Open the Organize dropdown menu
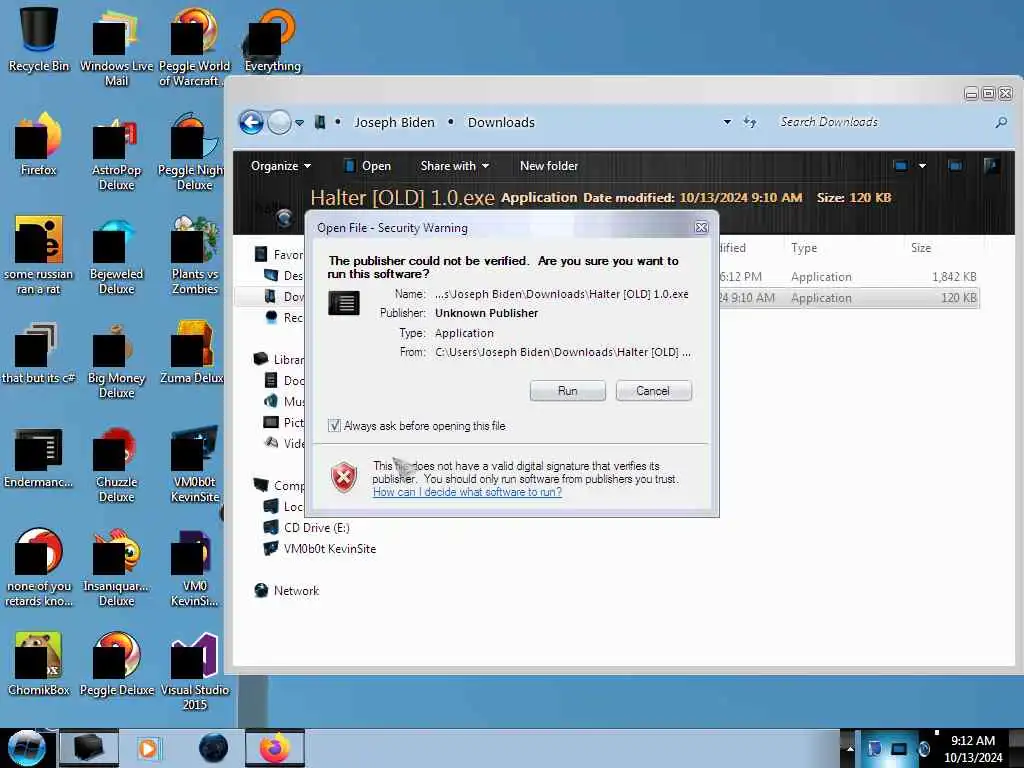 [281, 166]
